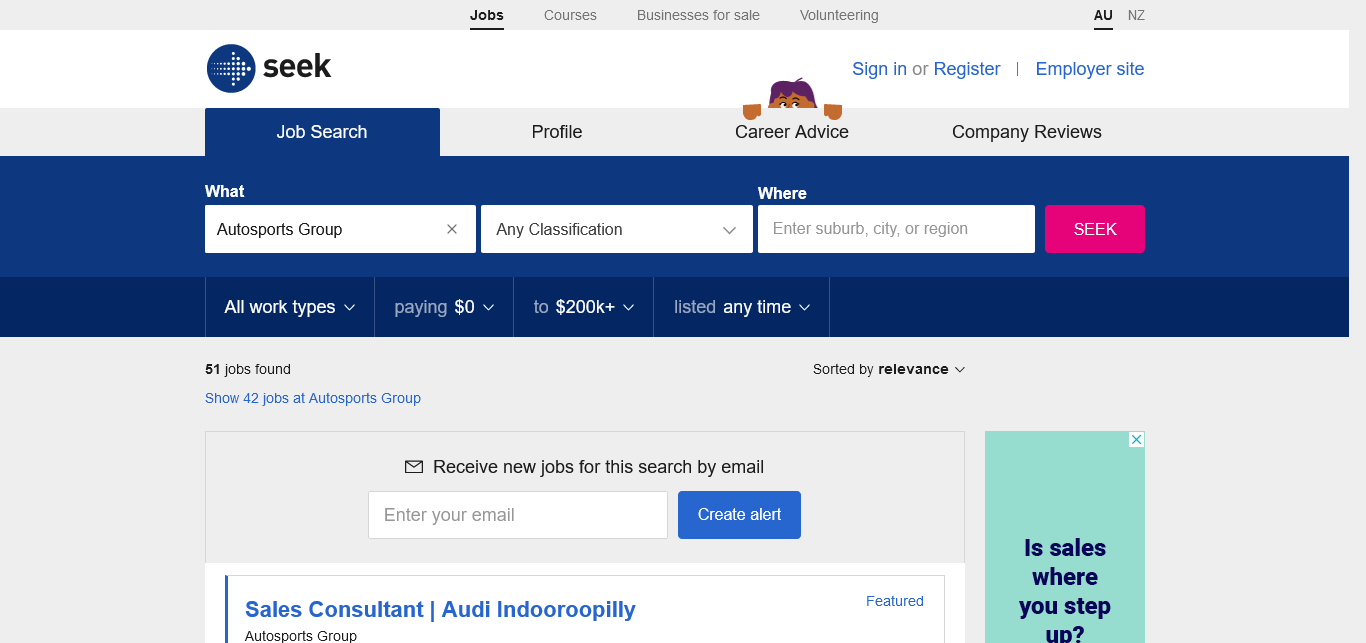This screenshot has height=643, width=1366.
Task: Open the All work types filter
Action: pyautogui.click(x=289, y=307)
